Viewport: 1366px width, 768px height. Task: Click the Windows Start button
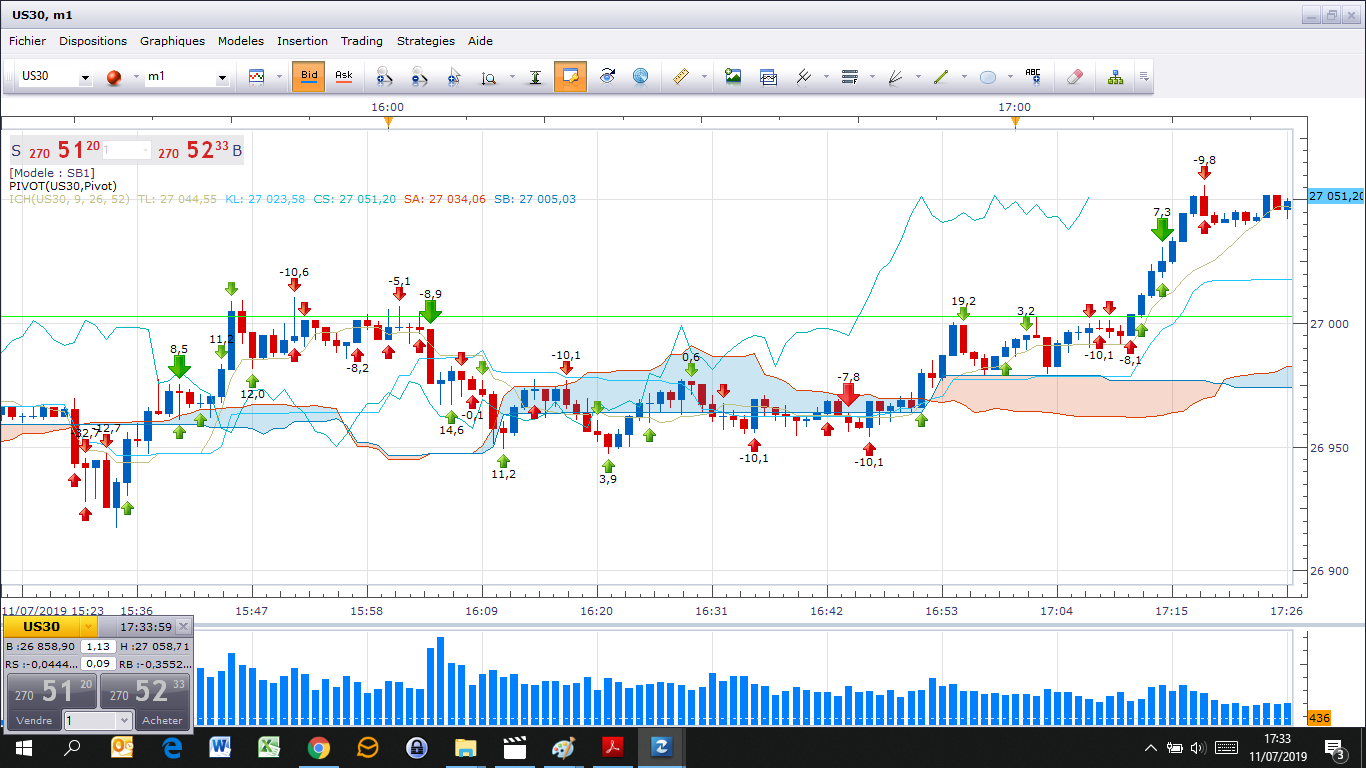pyautogui.click(x=24, y=747)
